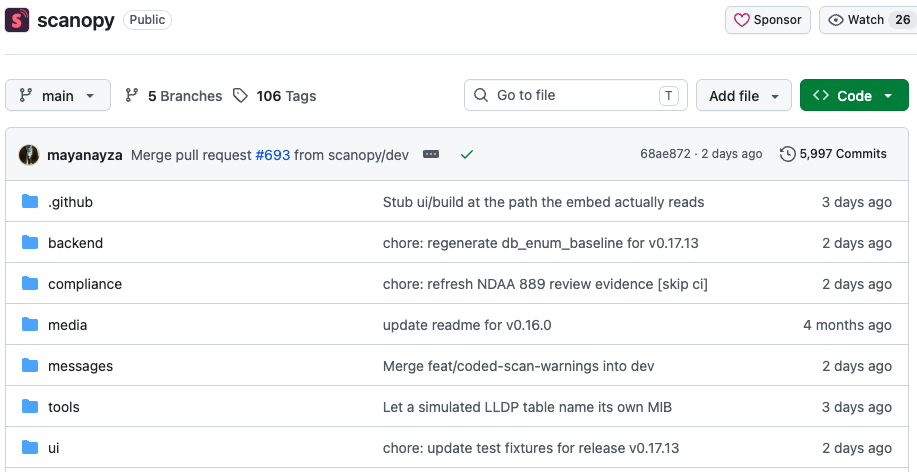The height and width of the screenshot is (472, 917).
Task: Click the folder icon for messages
Action: (x=30, y=366)
